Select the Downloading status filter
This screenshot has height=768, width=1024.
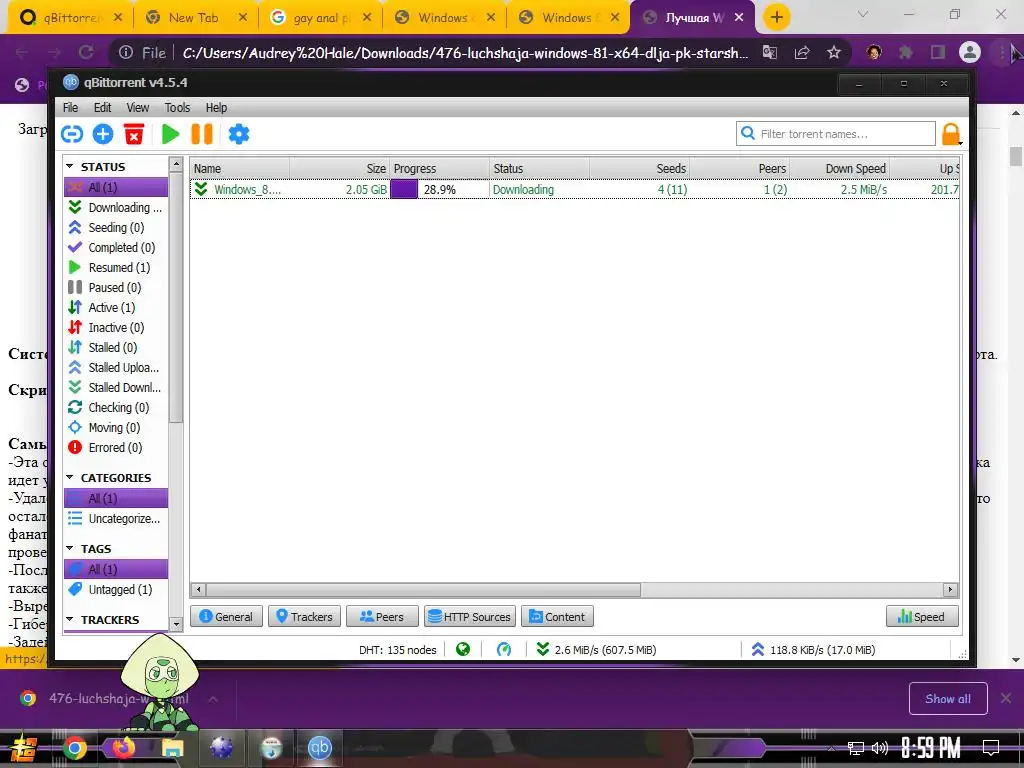point(116,208)
